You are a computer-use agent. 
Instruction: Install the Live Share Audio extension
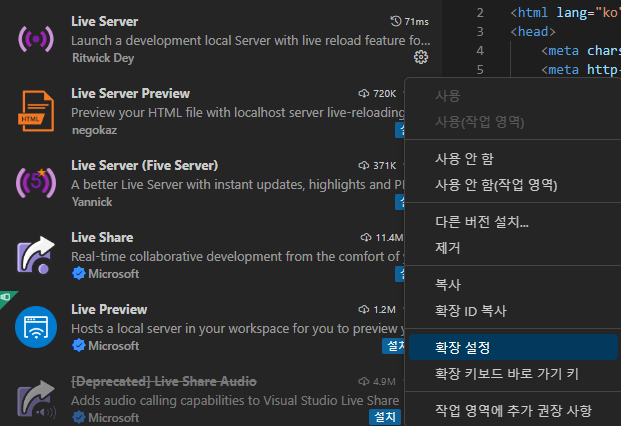(385, 417)
